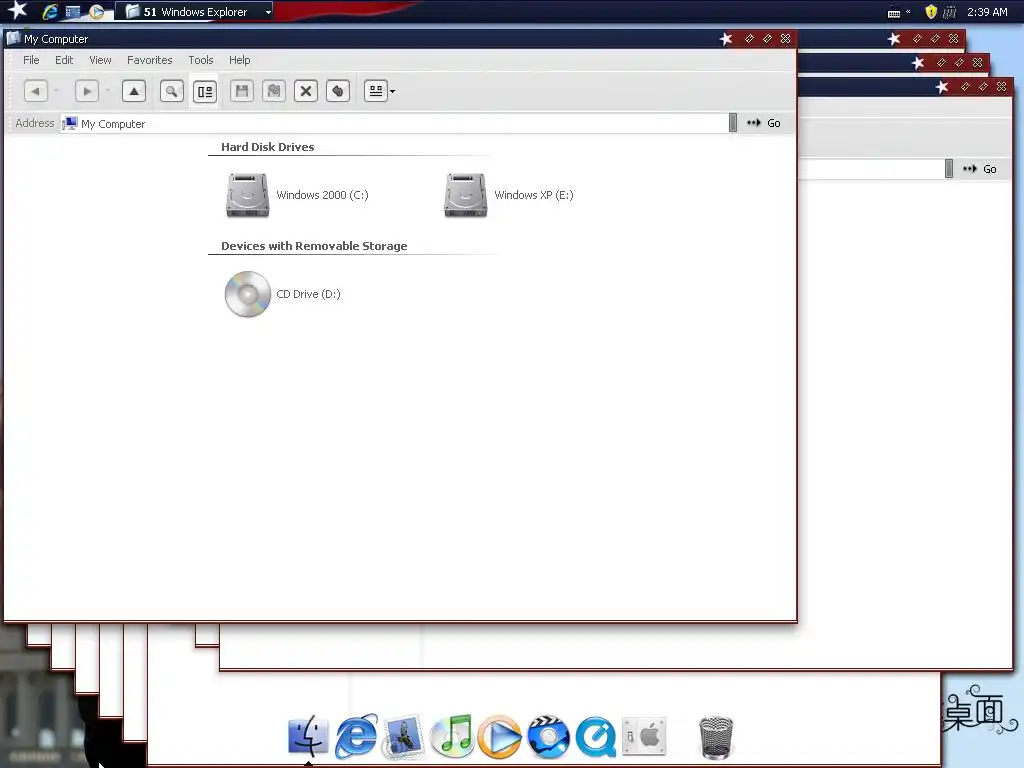This screenshot has height=768, width=1024.
Task: Click the Show Desktop quick launch icon
Action: 72,12
